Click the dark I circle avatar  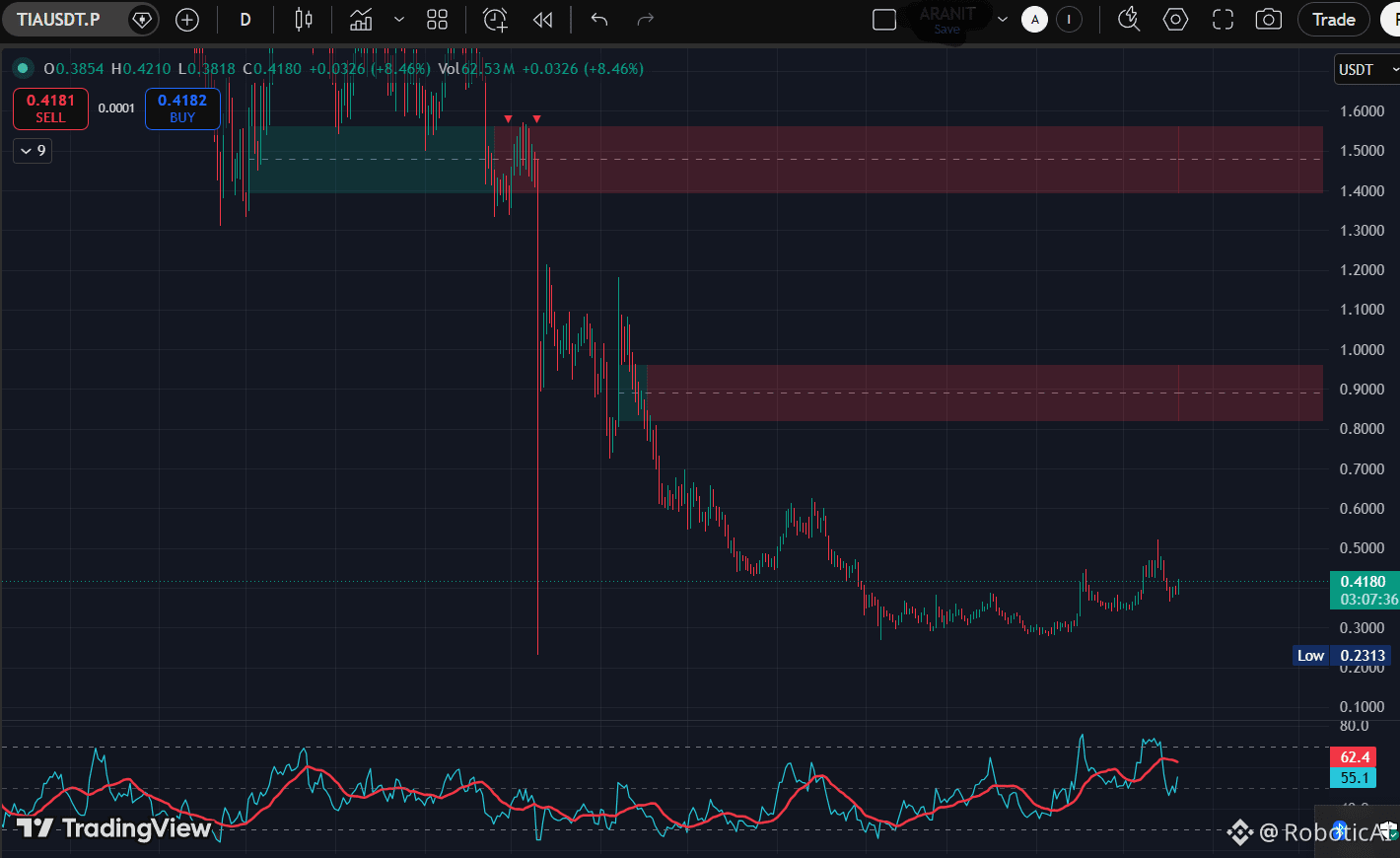pos(1069,20)
